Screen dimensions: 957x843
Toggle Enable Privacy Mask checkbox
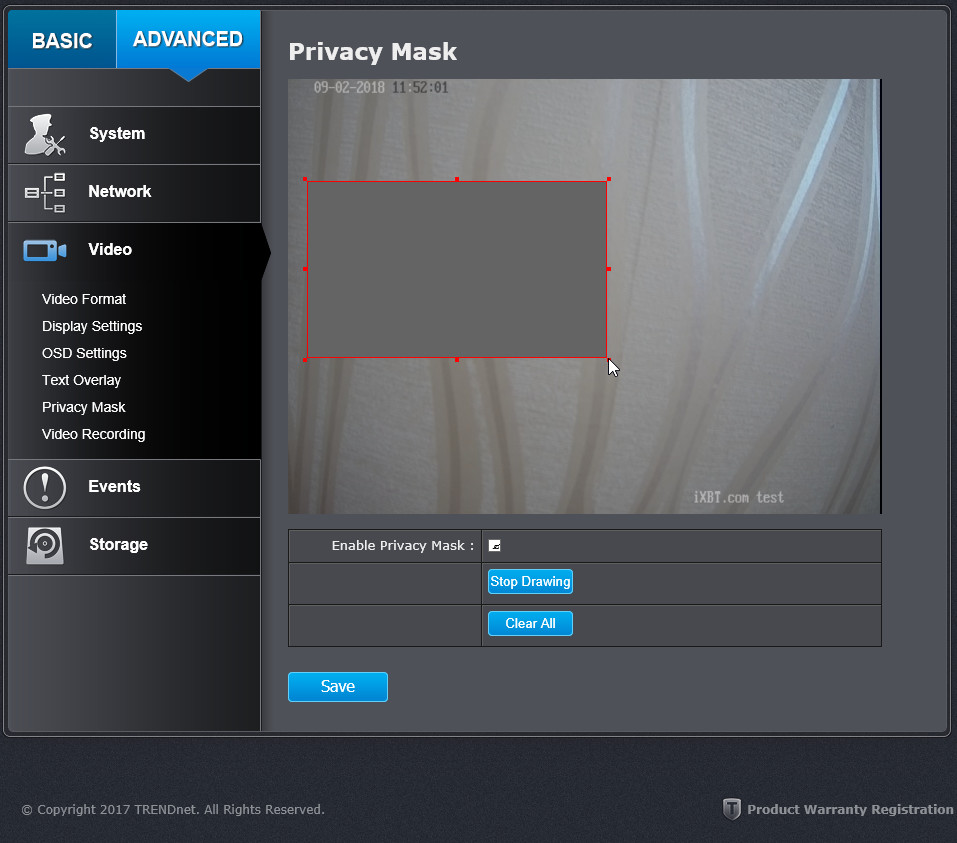(494, 546)
